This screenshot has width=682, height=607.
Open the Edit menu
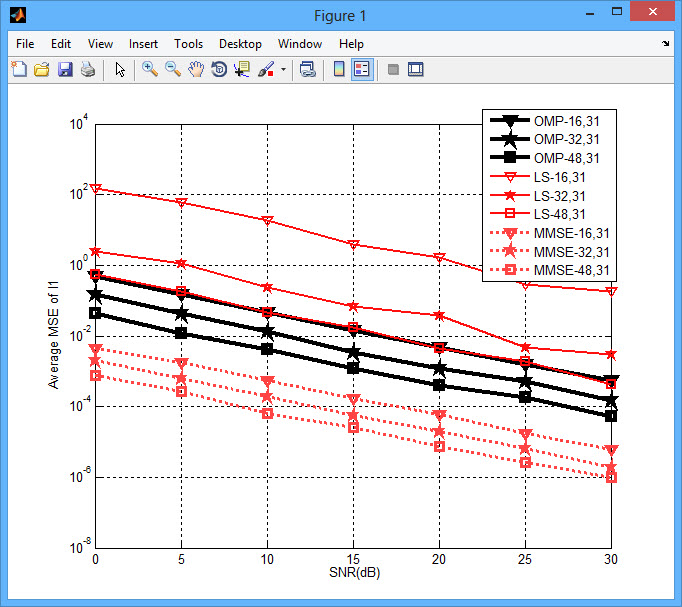tap(60, 44)
